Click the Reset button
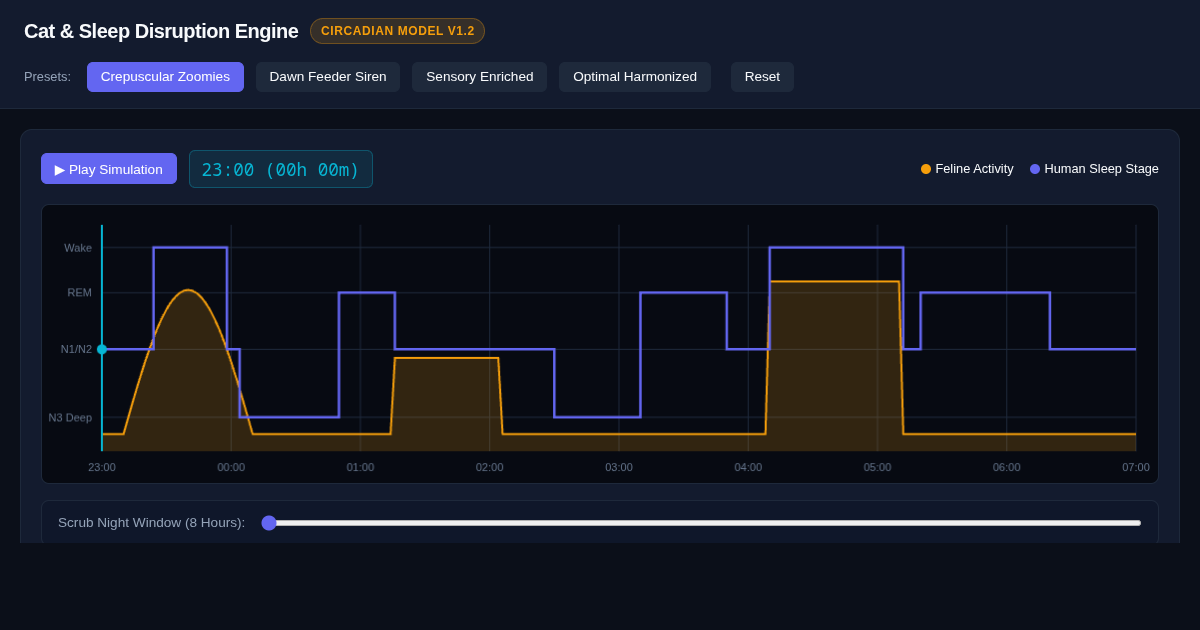 click(x=762, y=77)
